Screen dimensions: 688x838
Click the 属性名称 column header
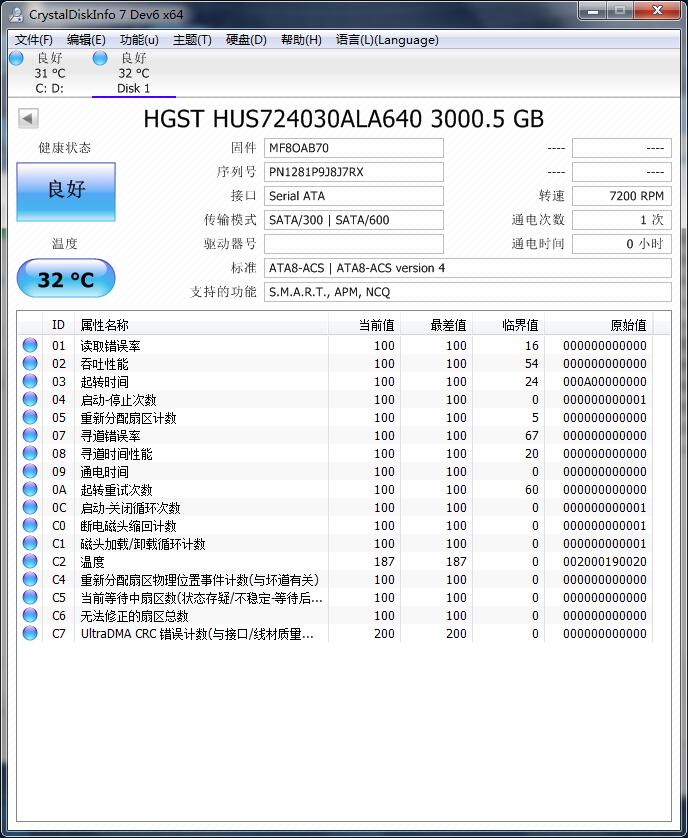(x=201, y=325)
